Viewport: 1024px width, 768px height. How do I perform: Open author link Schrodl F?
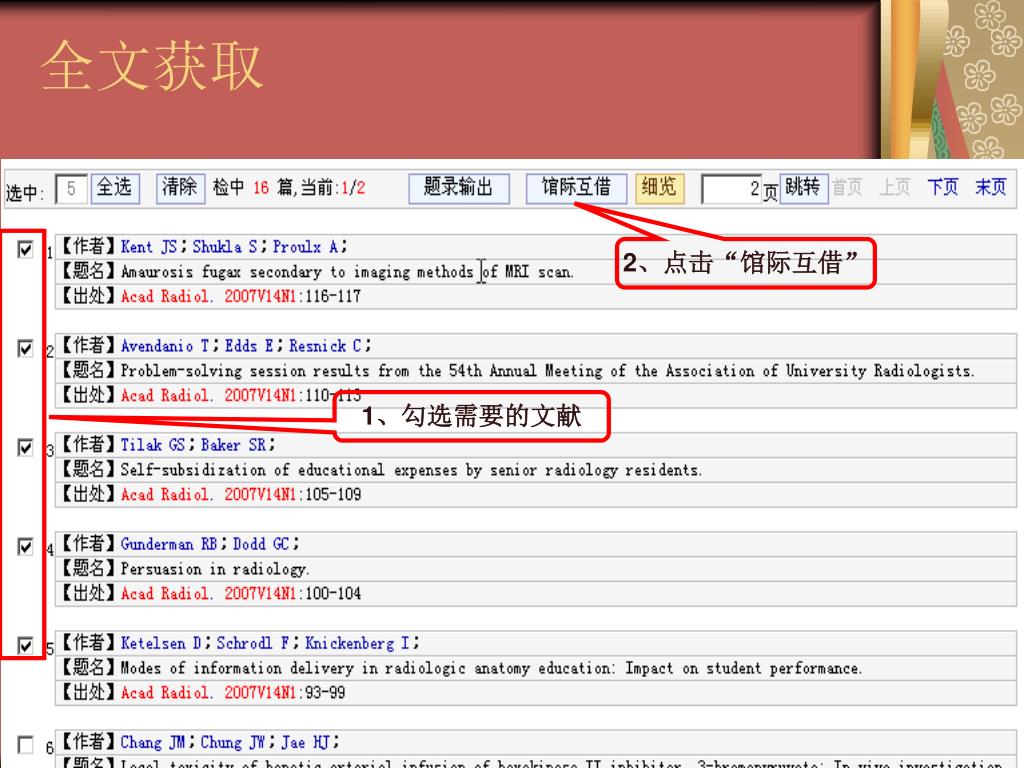[x=253, y=644]
